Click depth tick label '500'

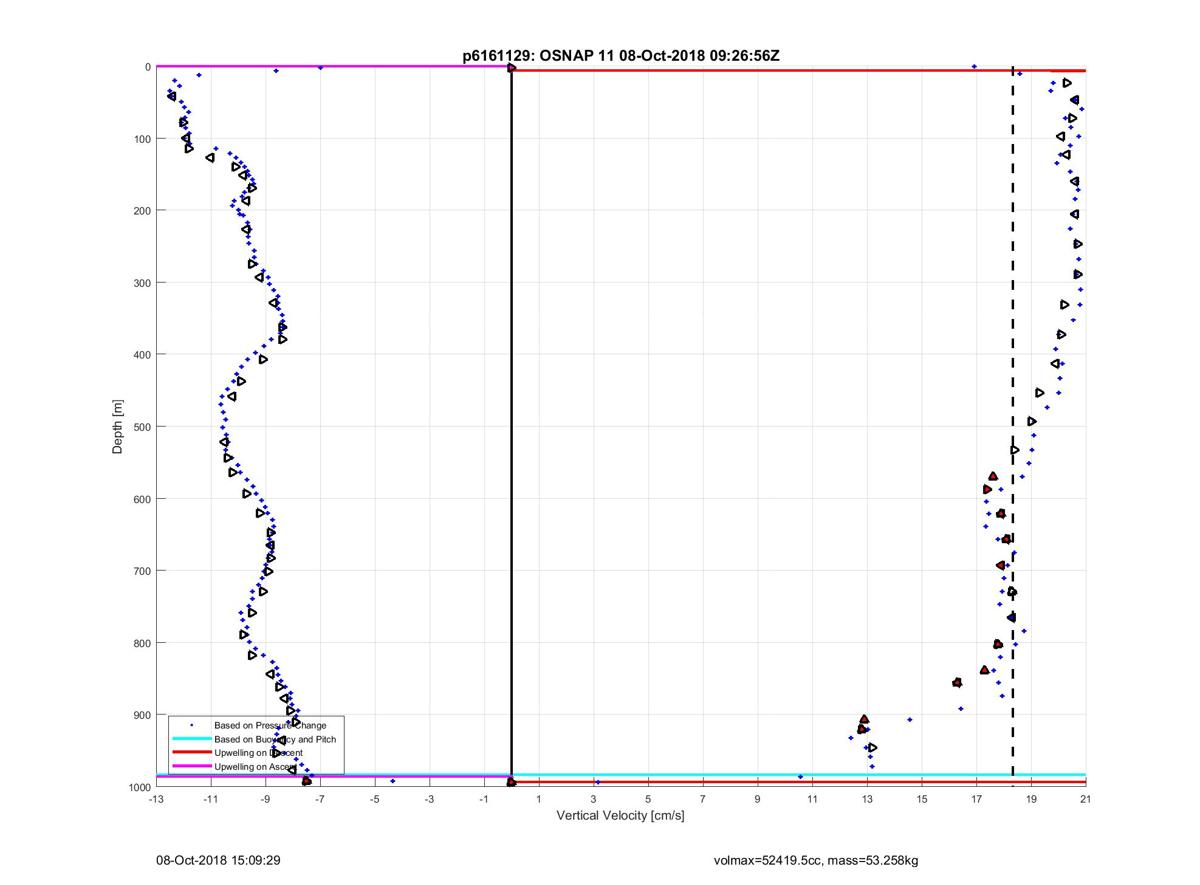click(142, 426)
